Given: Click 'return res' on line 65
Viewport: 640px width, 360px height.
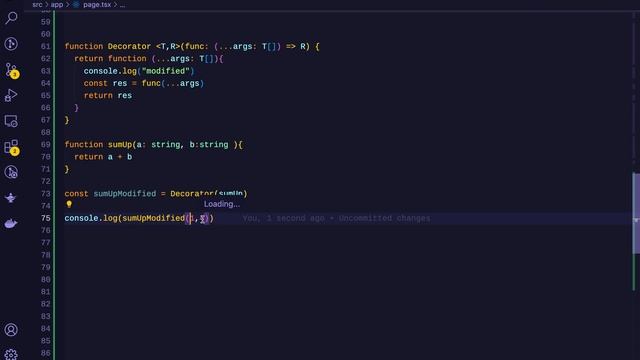Looking at the screenshot, I should 108,96.
